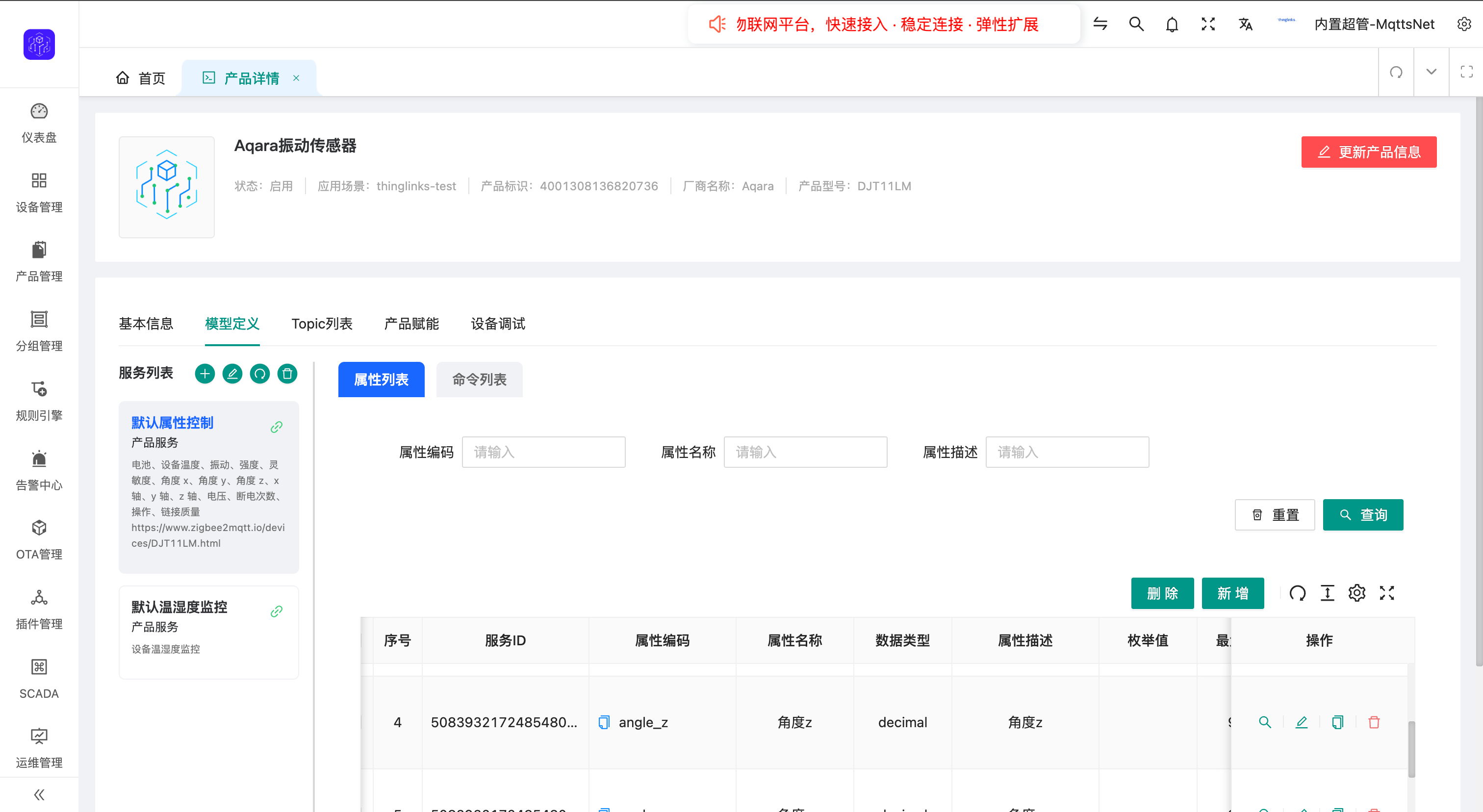The height and width of the screenshot is (812, 1483).
Task: Open table density setting
Action: click(x=1328, y=593)
